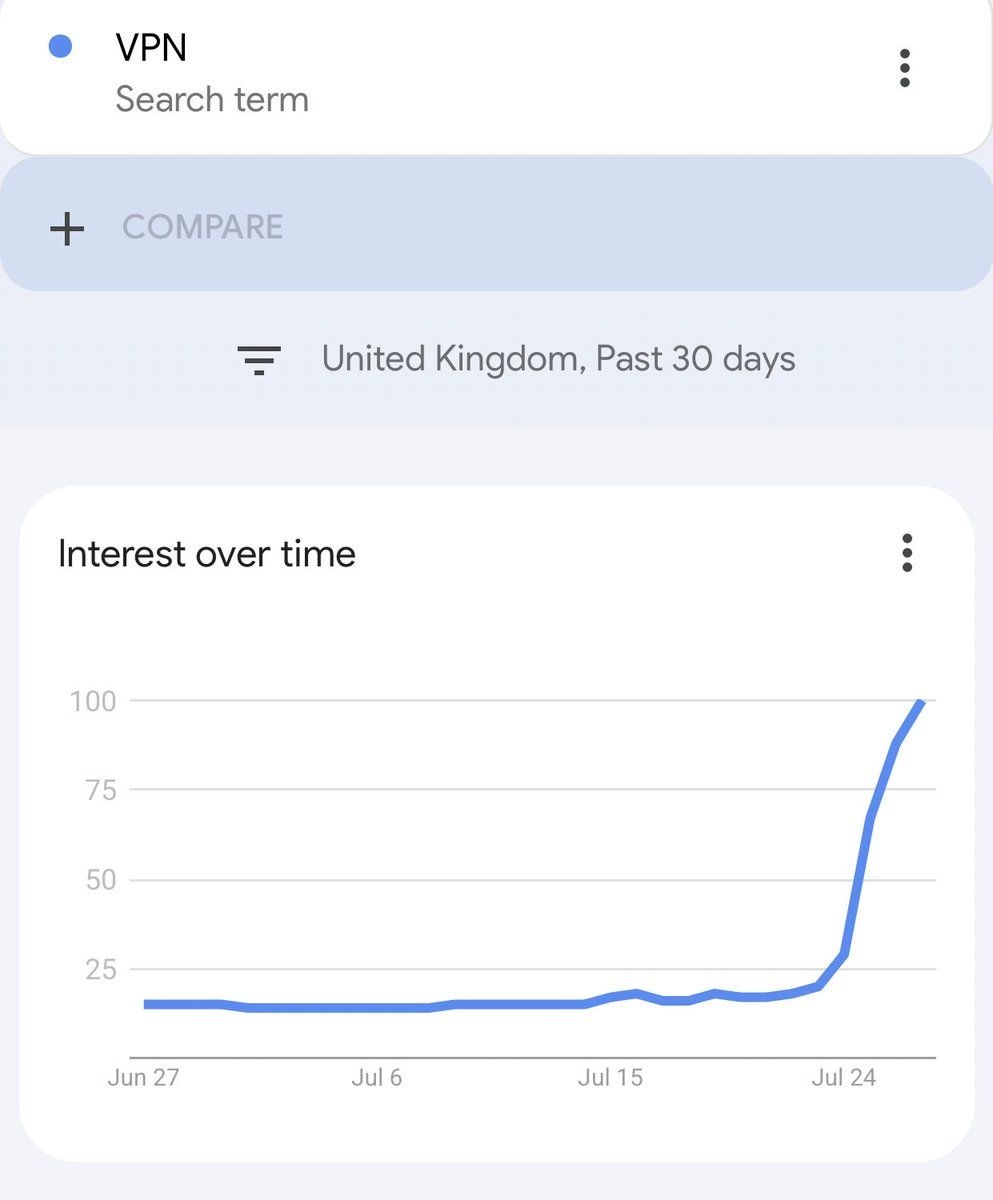Click the chart line's peak at 100
The width and height of the screenshot is (993, 1200).
(x=921, y=703)
